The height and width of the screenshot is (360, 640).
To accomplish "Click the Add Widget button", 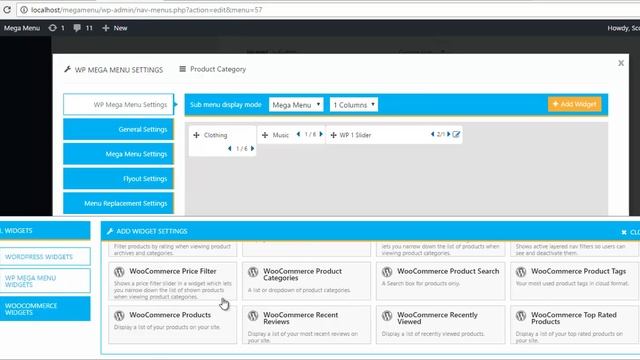I will coord(574,104).
